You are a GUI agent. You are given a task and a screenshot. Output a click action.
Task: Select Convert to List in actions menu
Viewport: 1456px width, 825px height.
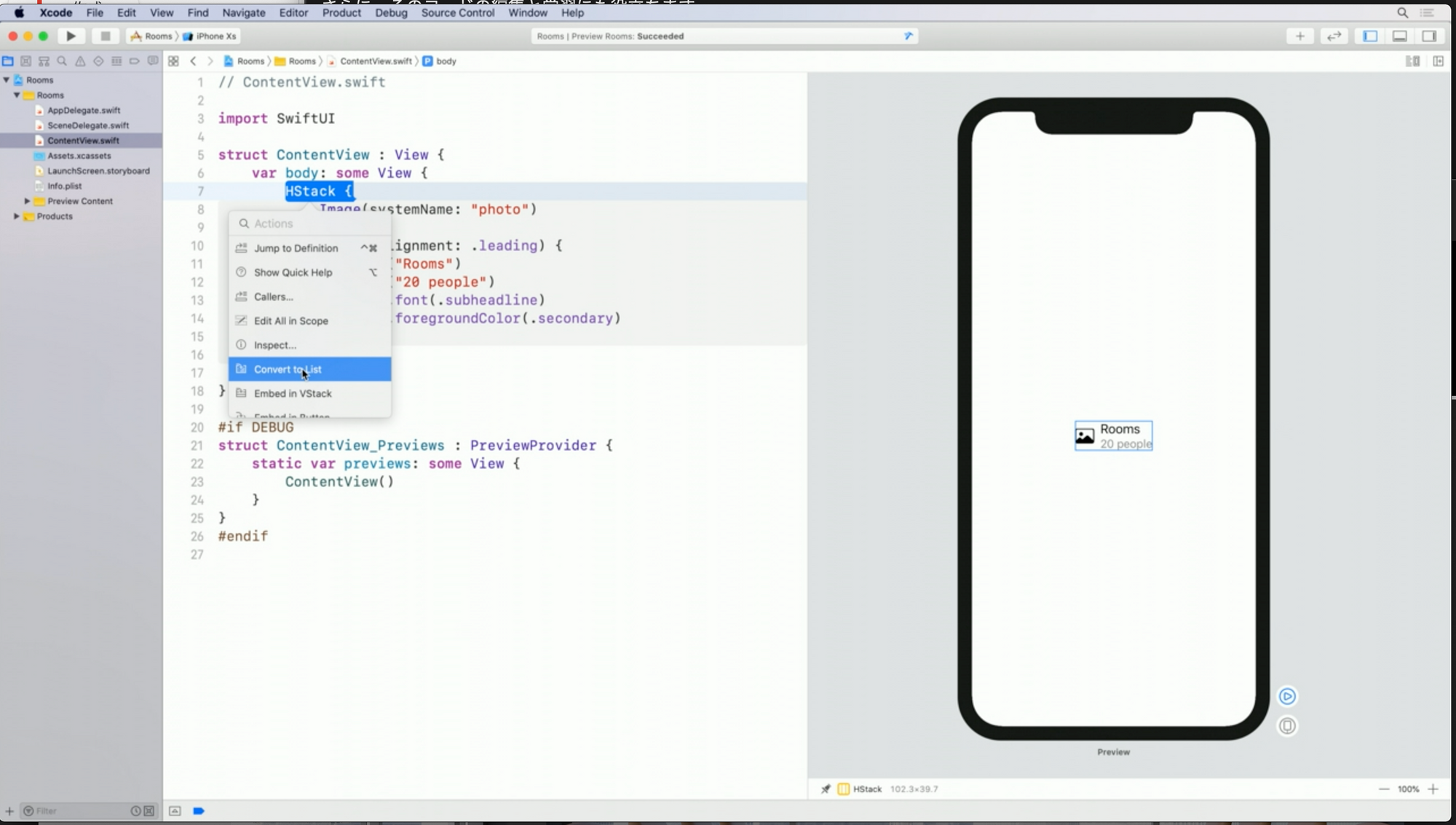click(288, 369)
